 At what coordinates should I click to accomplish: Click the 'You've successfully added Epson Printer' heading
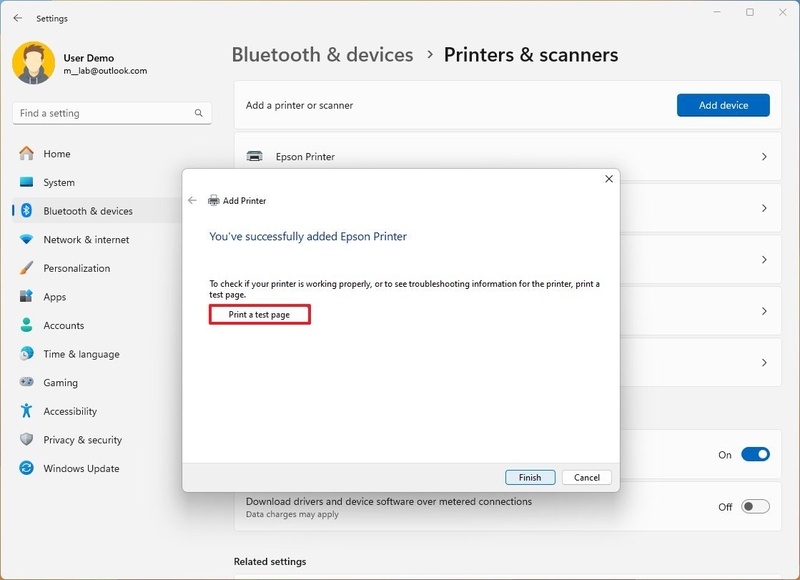(308, 236)
